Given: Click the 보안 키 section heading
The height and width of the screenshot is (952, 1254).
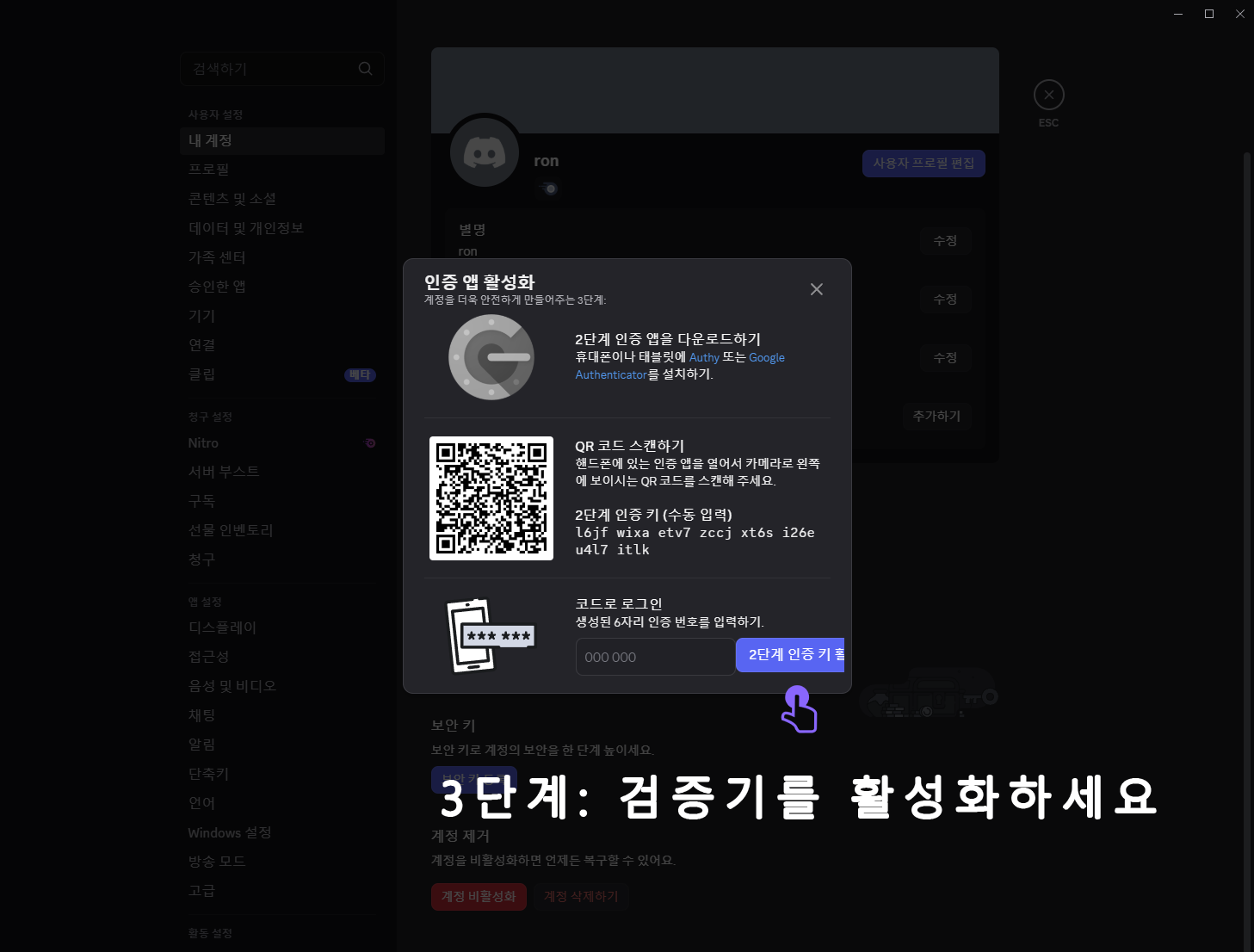Looking at the screenshot, I should coord(454,726).
